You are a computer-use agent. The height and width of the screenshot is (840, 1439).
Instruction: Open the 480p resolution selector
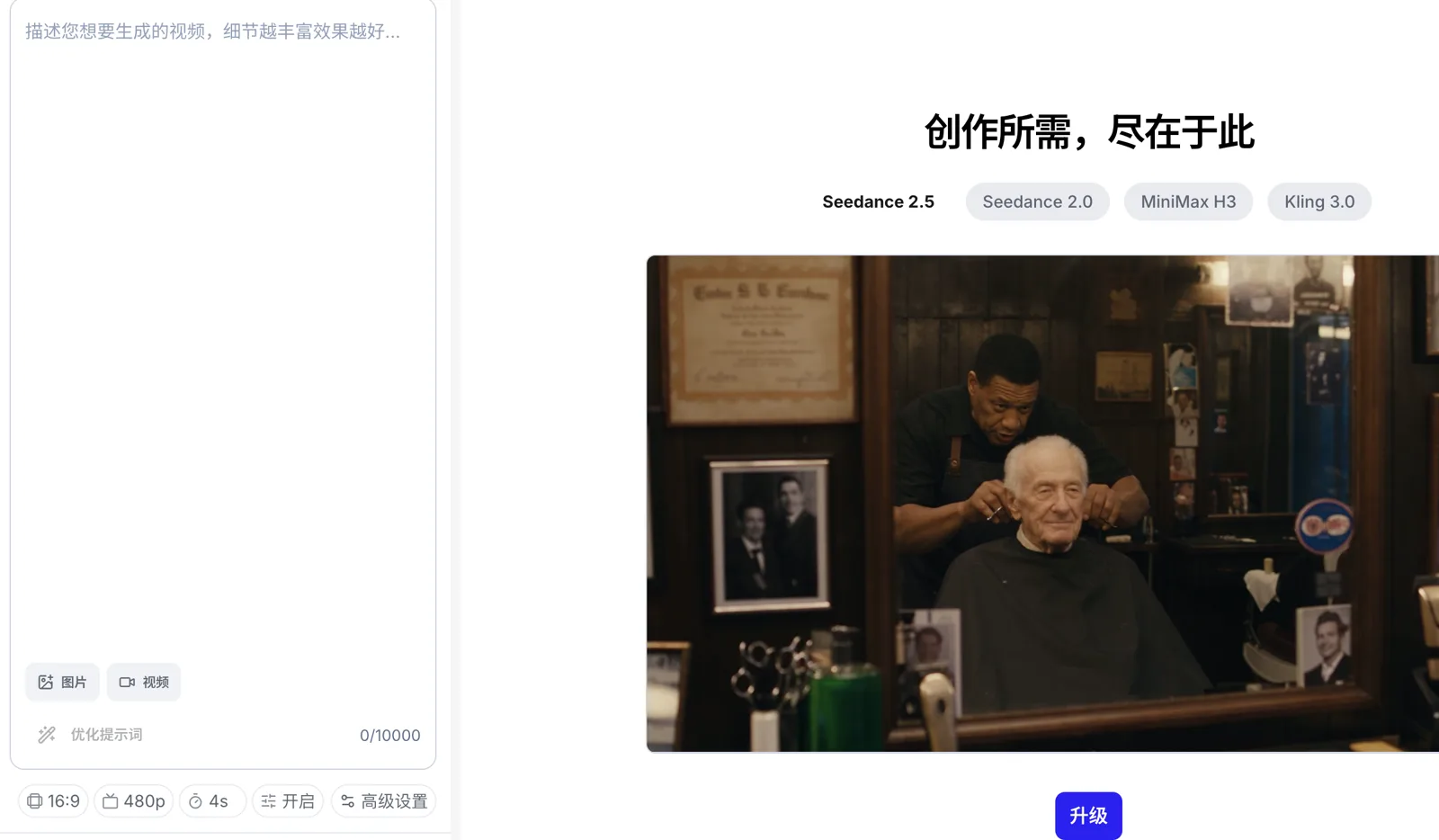133,801
